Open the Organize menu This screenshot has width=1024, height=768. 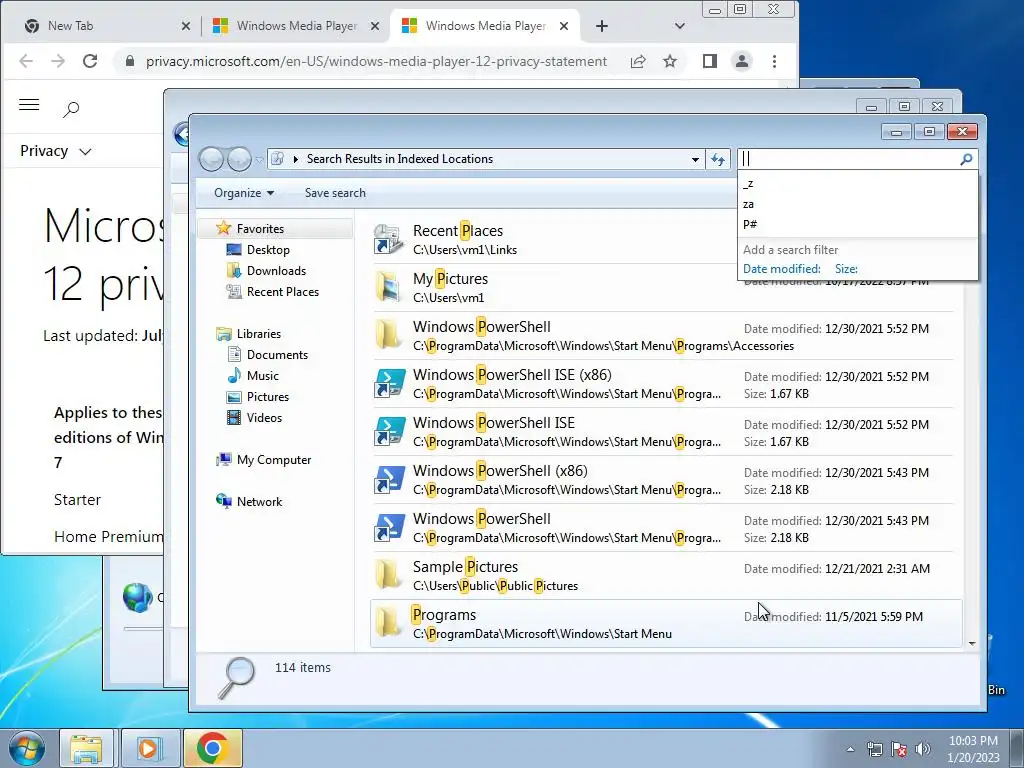[x=244, y=193]
